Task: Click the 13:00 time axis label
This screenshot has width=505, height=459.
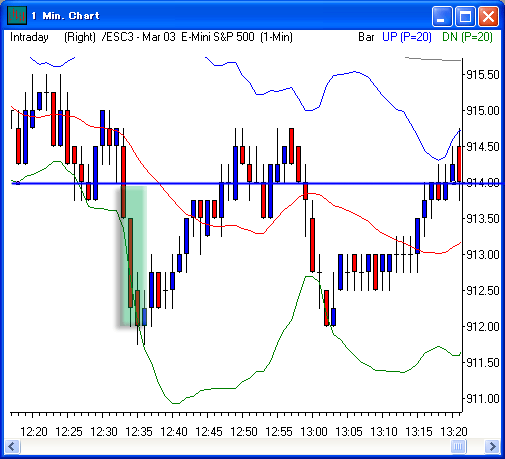Action: tap(314, 432)
